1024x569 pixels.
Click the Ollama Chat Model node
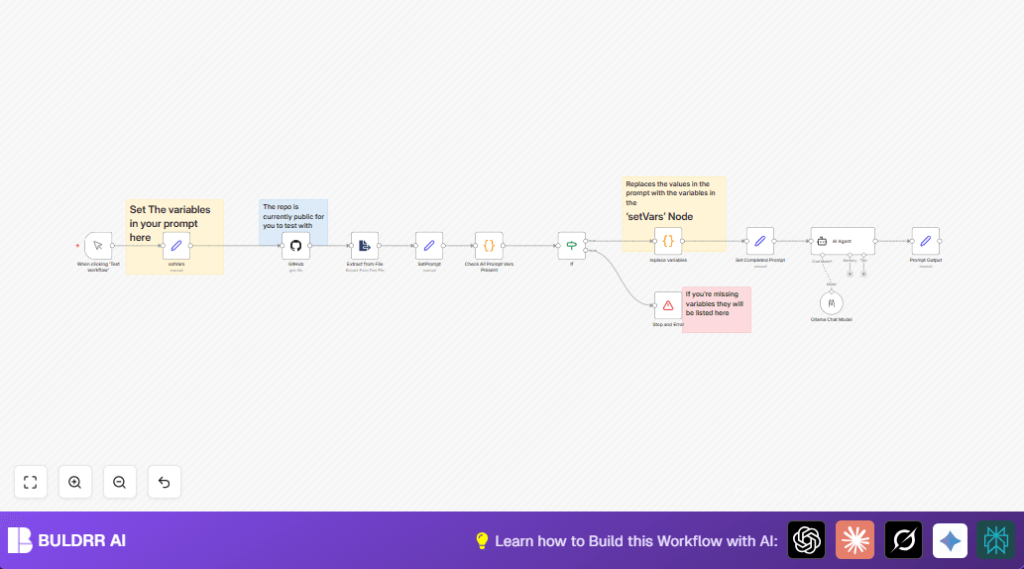831,302
